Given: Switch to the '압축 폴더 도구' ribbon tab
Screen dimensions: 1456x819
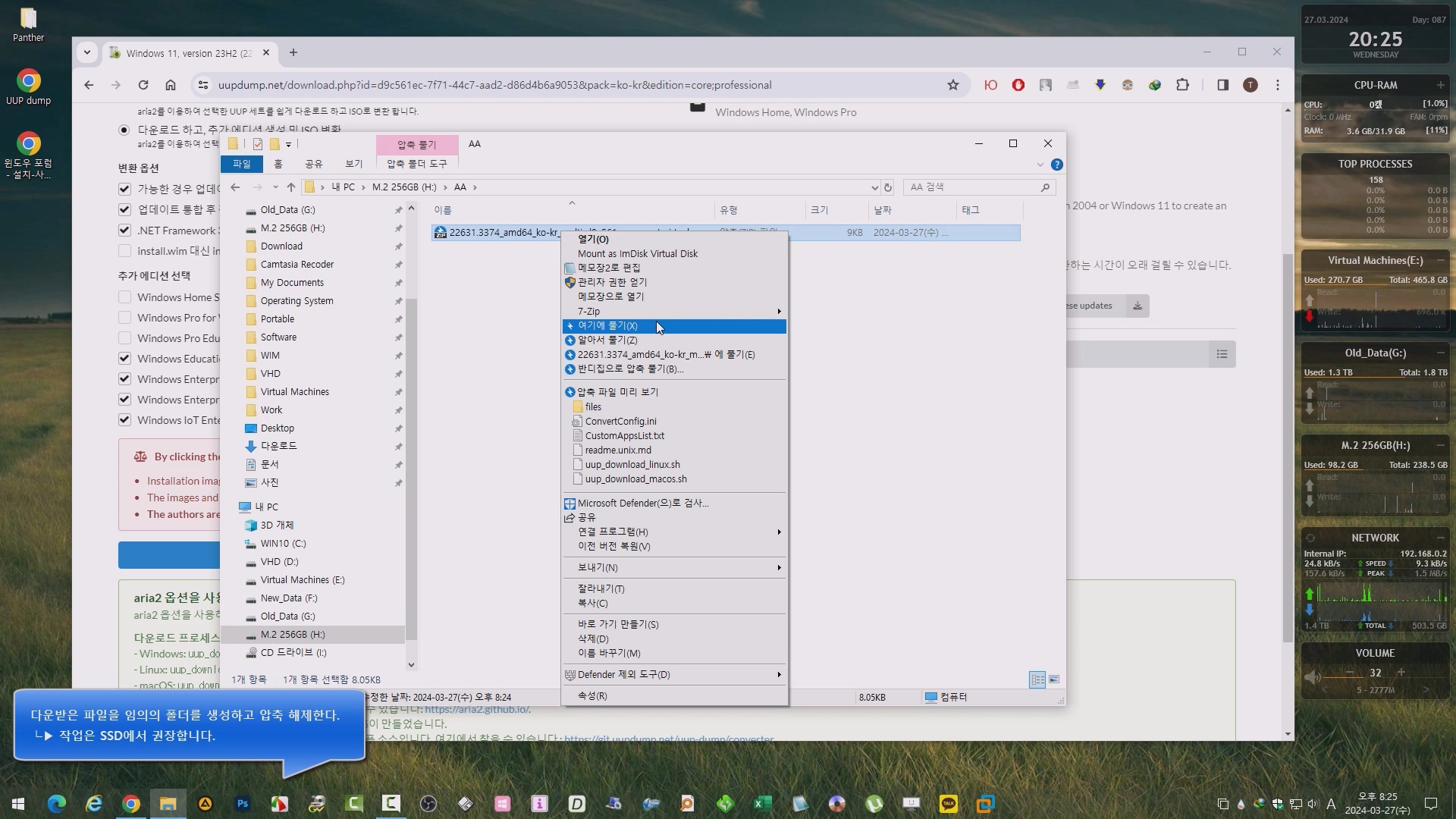Looking at the screenshot, I should pos(417,164).
